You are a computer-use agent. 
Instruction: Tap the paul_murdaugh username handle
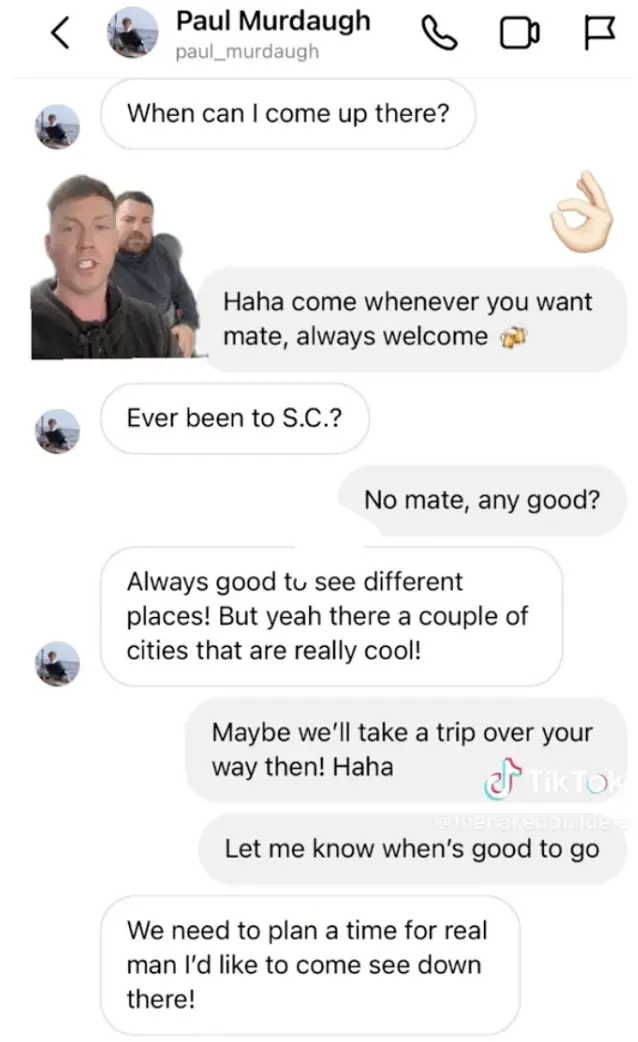click(247, 51)
